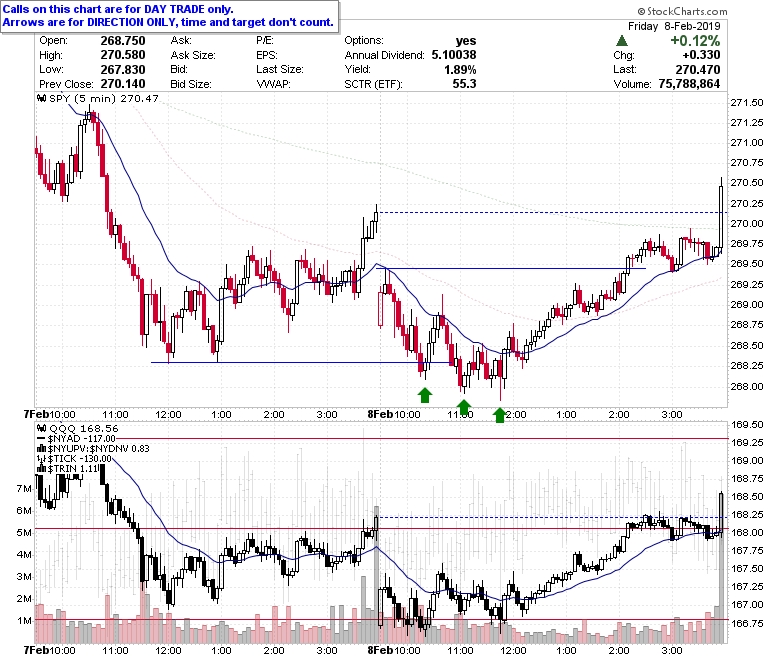Screen dimensions: 780x659
Task: Click the SCTR (ETF) 55.3 value
Action: tap(463, 83)
